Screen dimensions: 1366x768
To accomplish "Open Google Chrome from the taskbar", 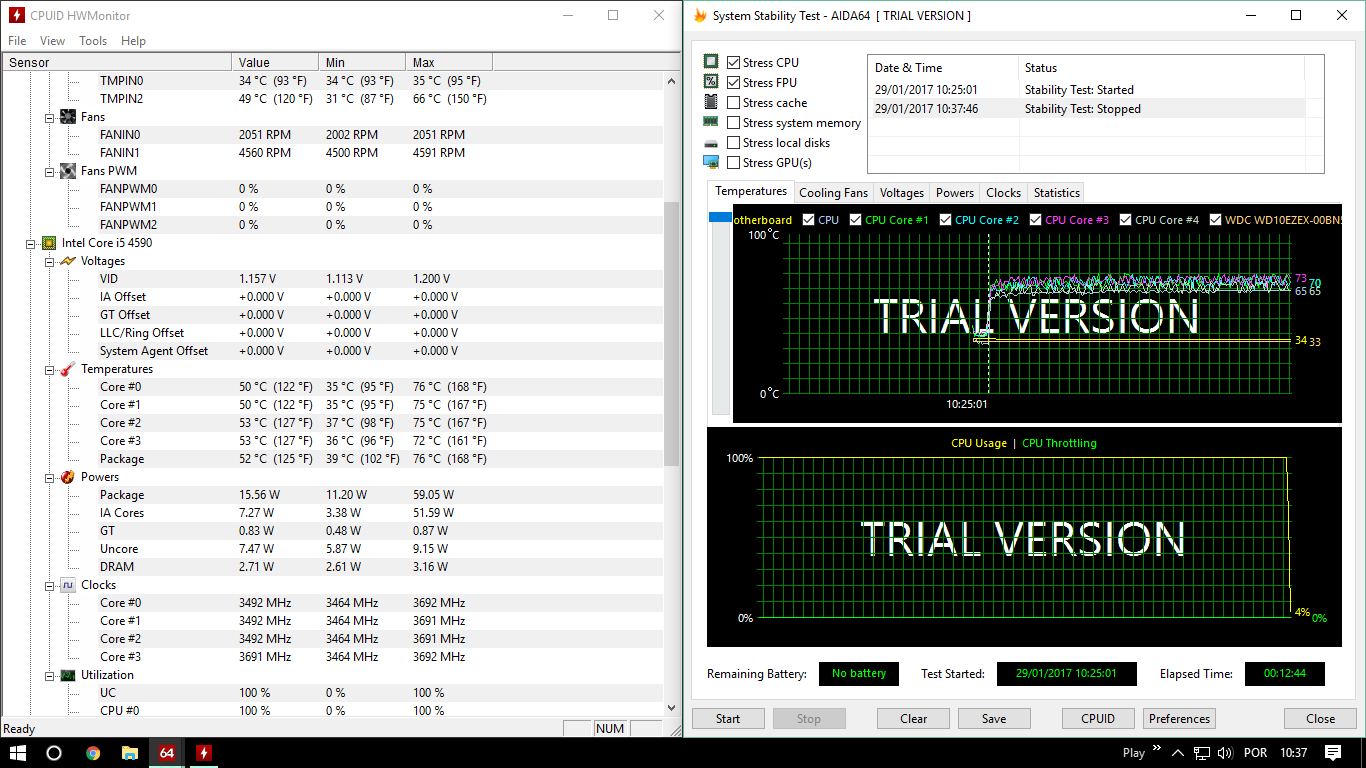I will pyautogui.click(x=93, y=753).
